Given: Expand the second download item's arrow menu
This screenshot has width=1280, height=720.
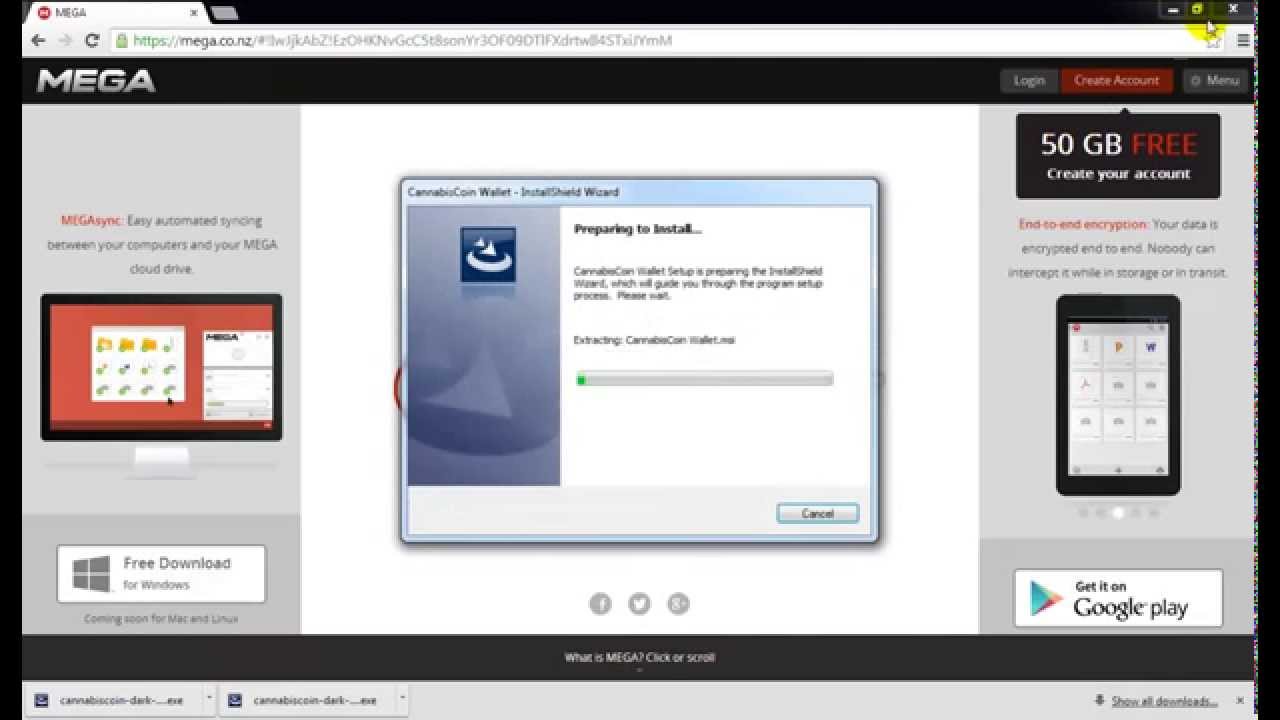Looking at the screenshot, I should point(402,700).
